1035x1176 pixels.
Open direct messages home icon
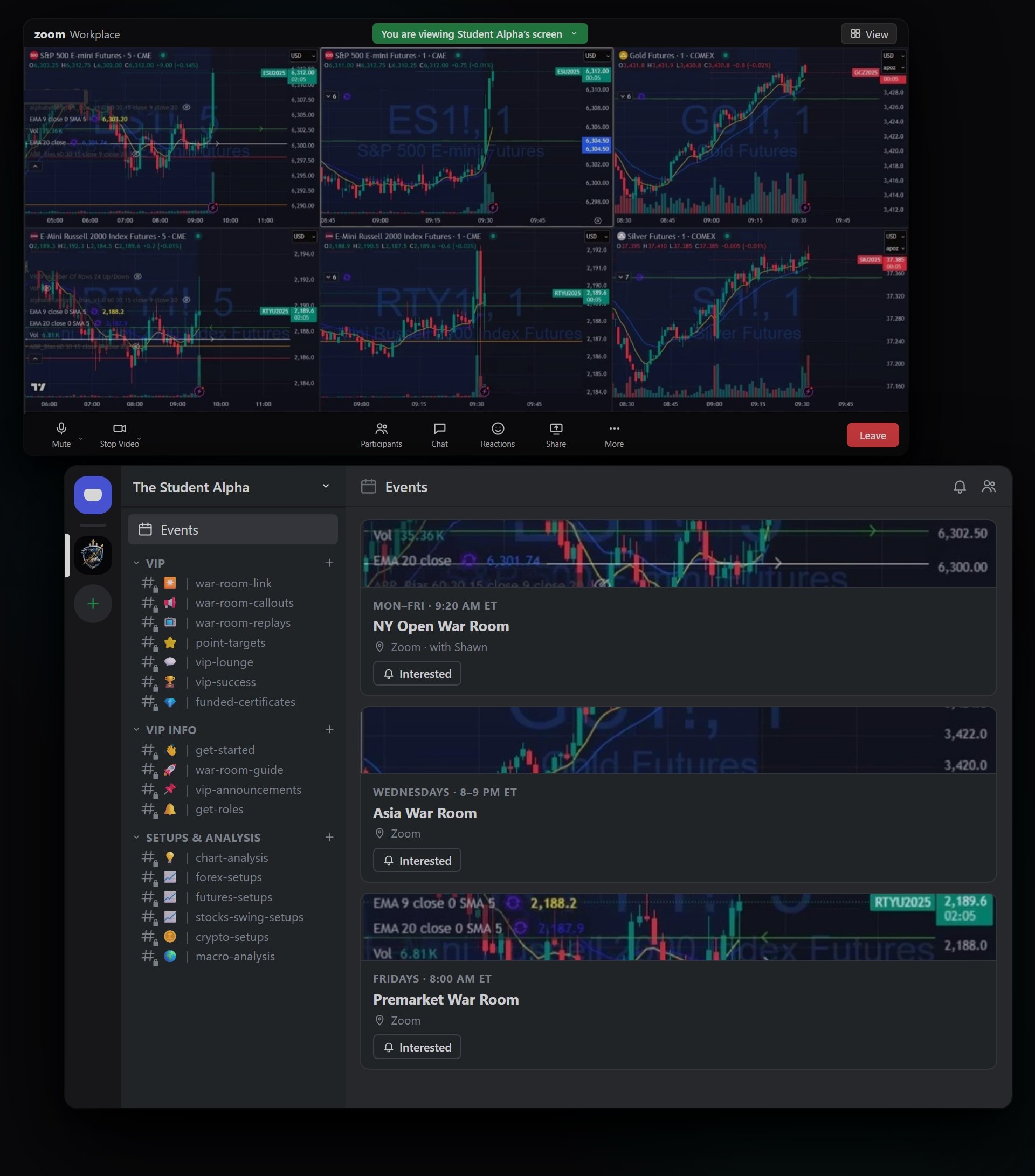(93, 495)
